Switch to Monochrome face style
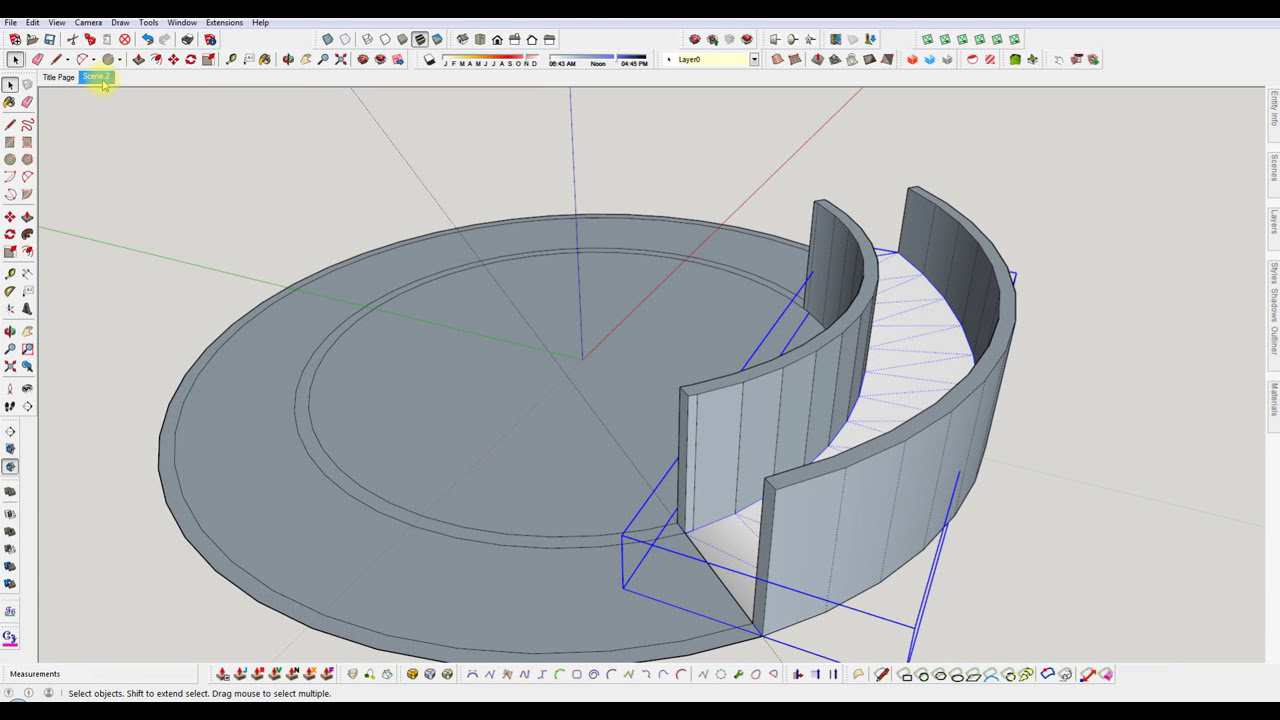Viewport: 1280px width, 720px height. click(x=437, y=40)
